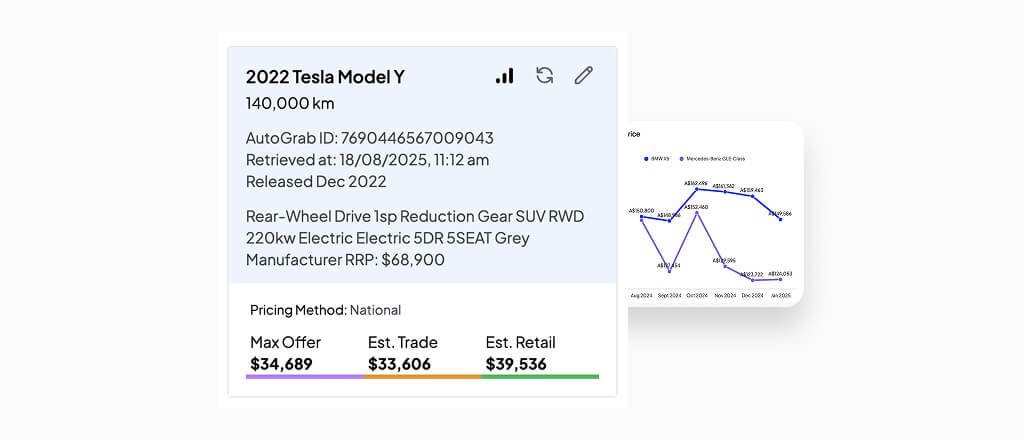Click the Est. Trade $33,606 value
This screenshot has height=440, width=1025.
[399, 364]
